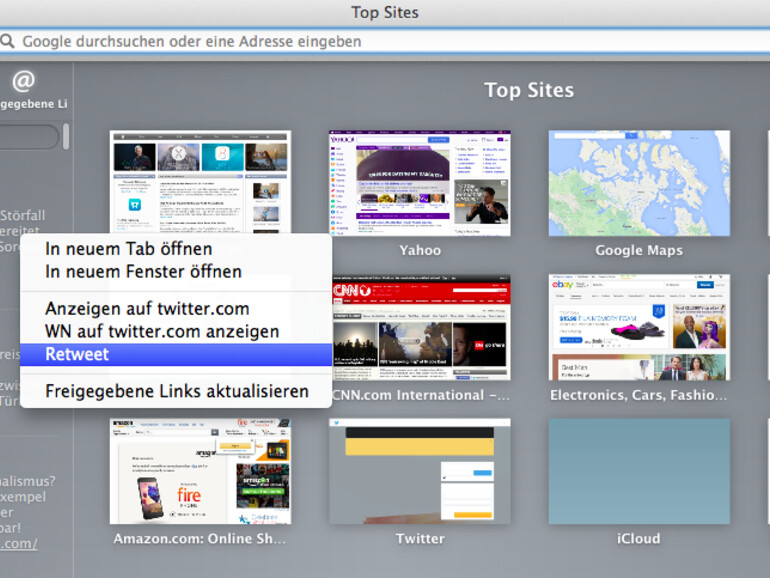The height and width of the screenshot is (578, 770).
Task: Click the sidebar search field
Action: point(29,136)
